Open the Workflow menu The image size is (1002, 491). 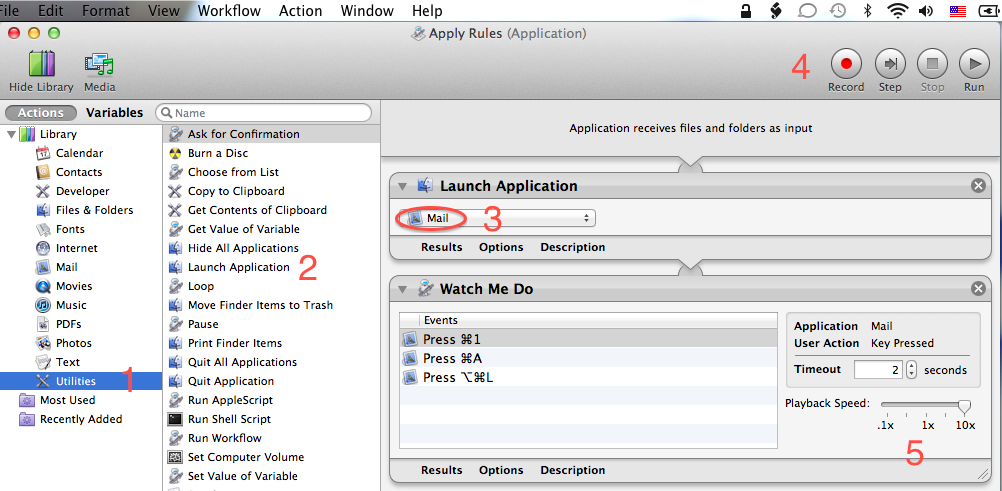pyautogui.click(x=229, y=11)
